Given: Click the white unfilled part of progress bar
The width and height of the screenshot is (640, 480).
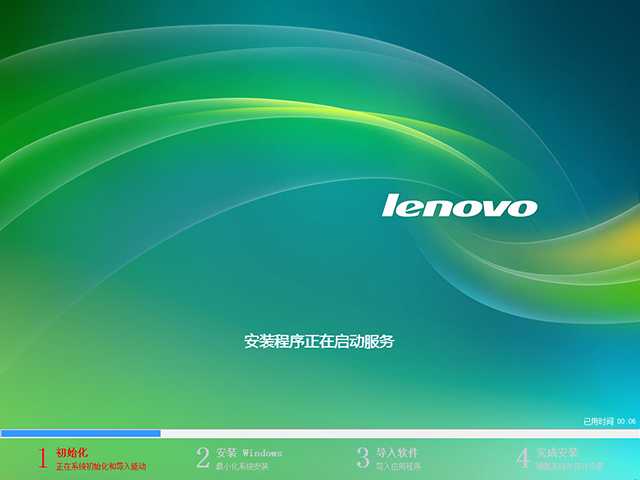Looking at the screenshot, I should [x=400, y=434].
